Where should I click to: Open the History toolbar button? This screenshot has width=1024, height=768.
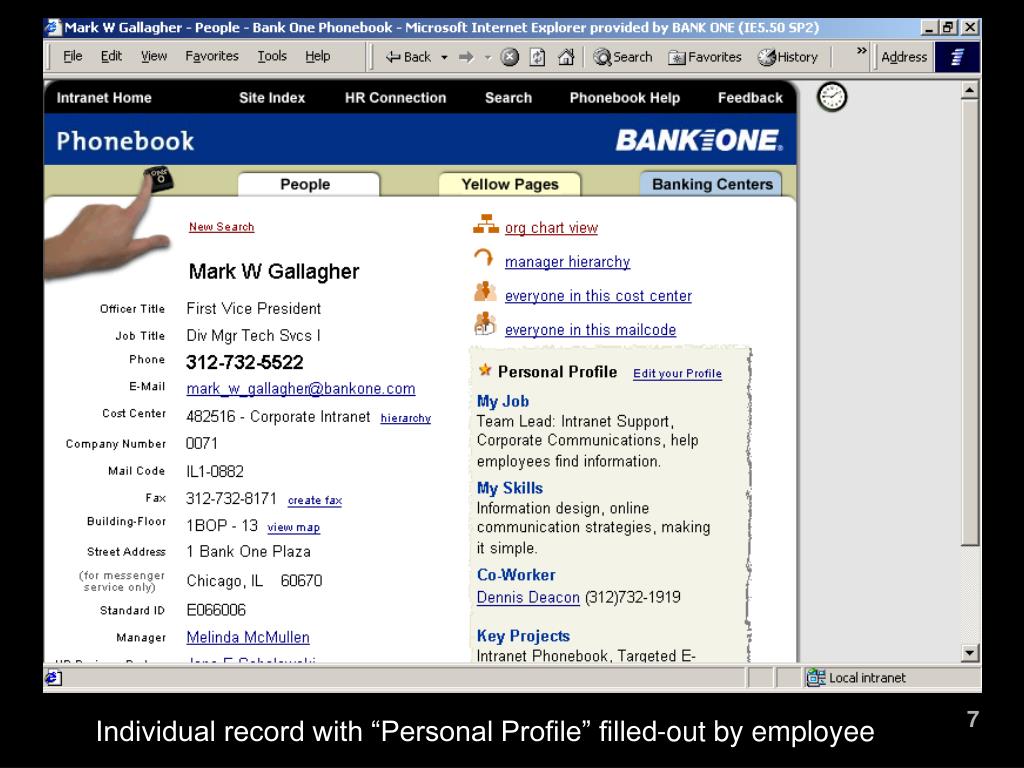click(788, 57)
